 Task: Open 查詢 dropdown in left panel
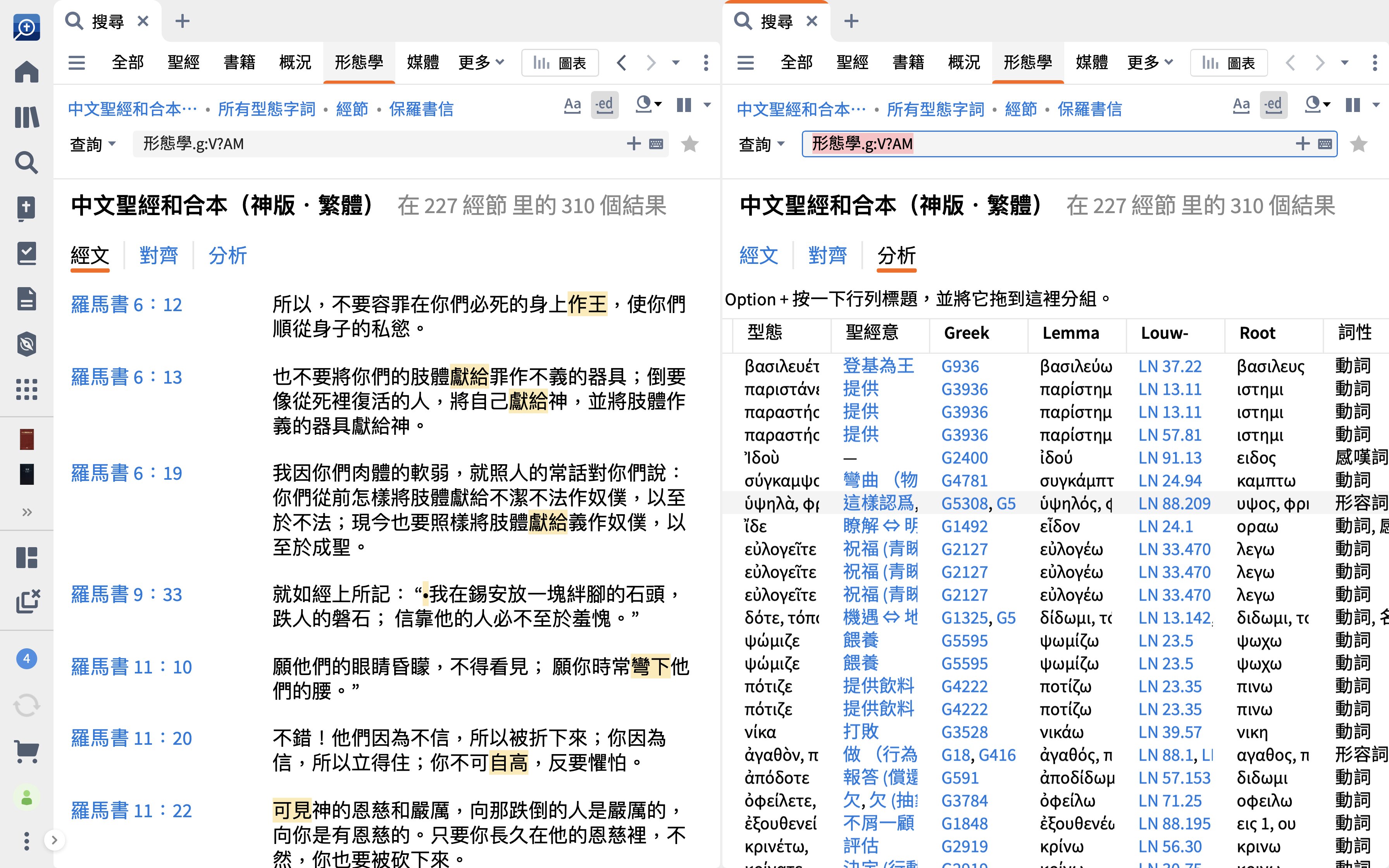tap(92, 144)
